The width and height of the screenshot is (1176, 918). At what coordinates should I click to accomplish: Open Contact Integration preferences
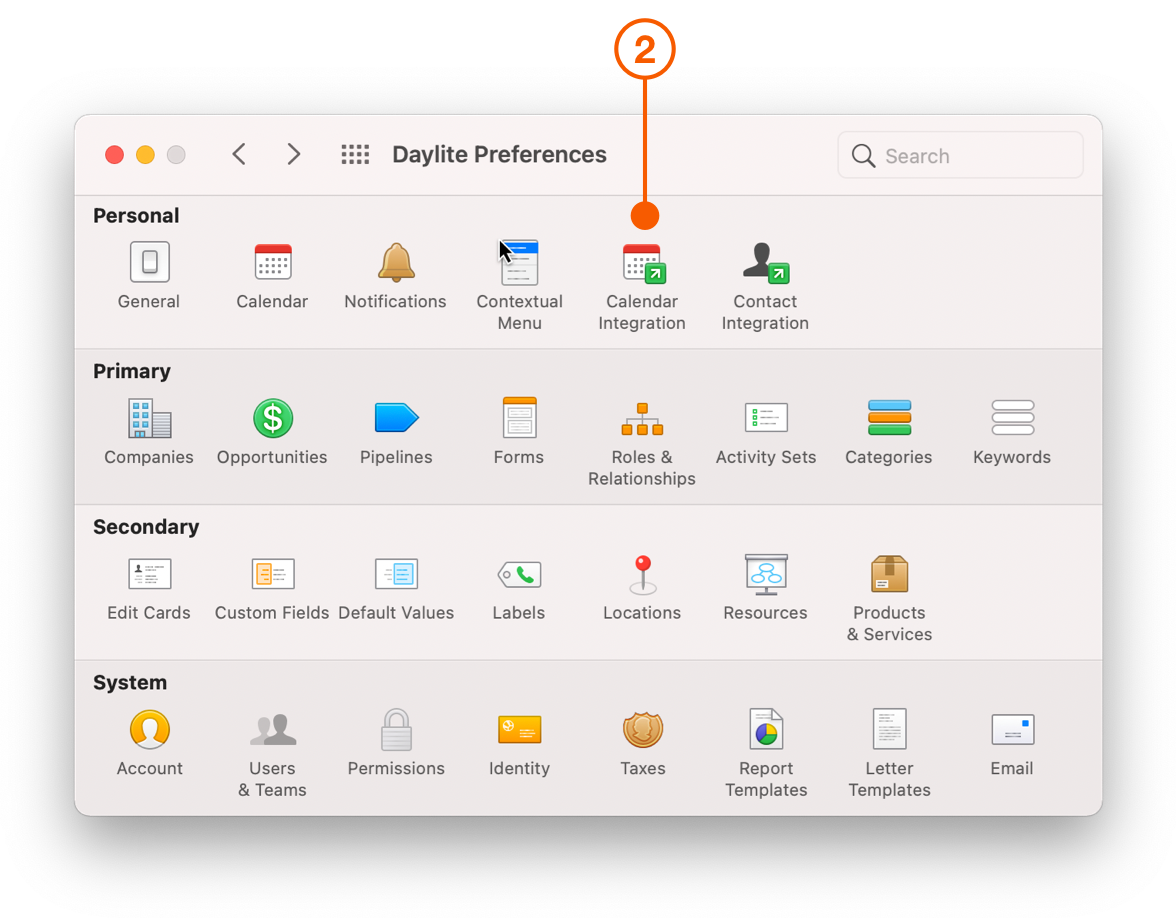click(765, 265)
